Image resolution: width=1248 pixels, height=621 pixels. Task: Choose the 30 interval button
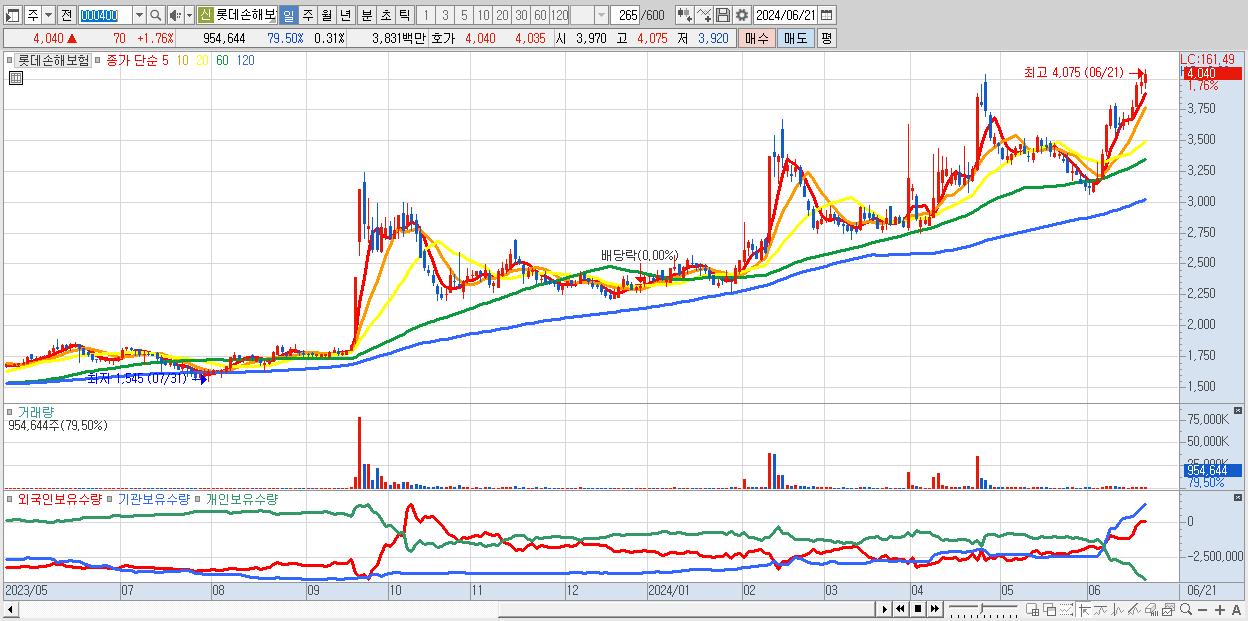pos(521,15)
